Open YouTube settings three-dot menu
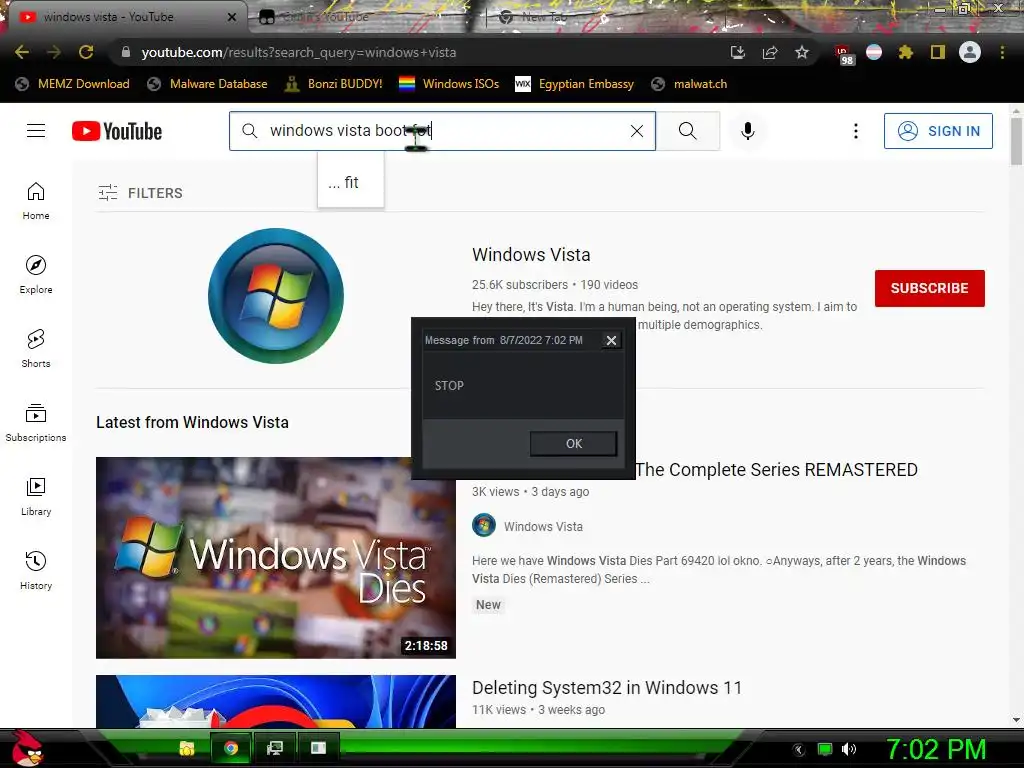The image size is (1024, 768). point(856,131)
